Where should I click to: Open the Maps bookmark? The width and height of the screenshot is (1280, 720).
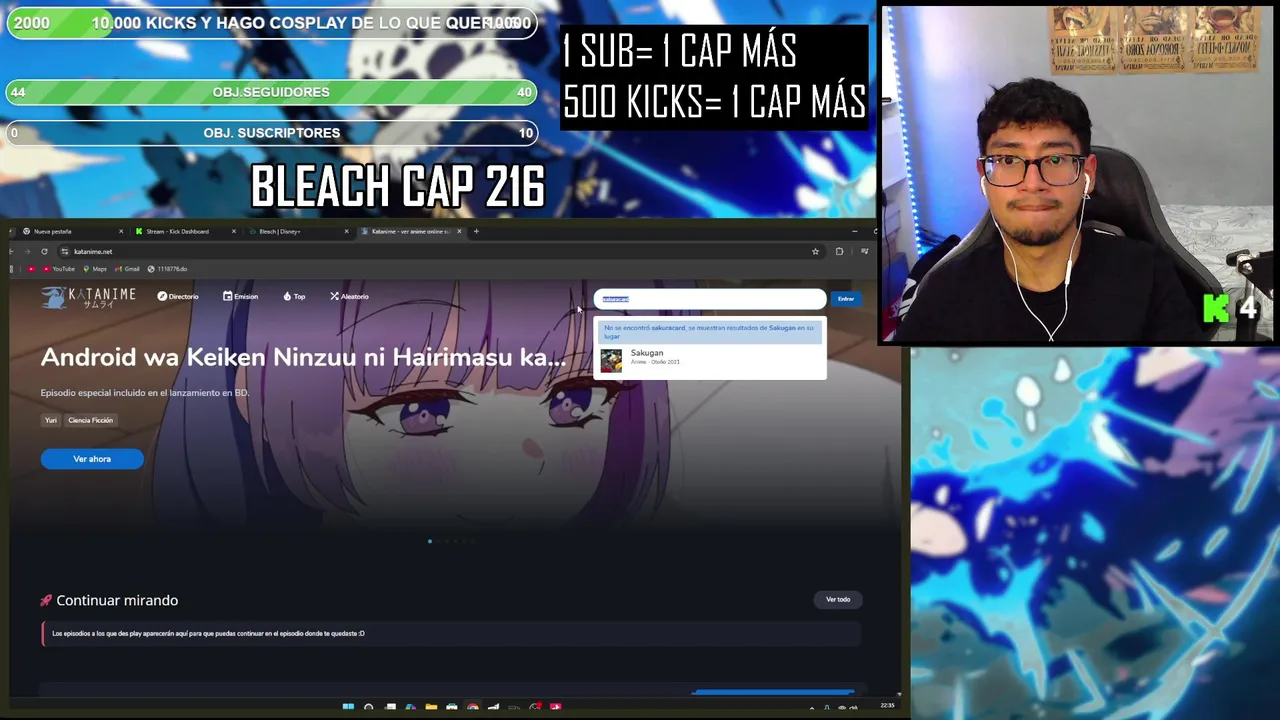tap(95, 269)
